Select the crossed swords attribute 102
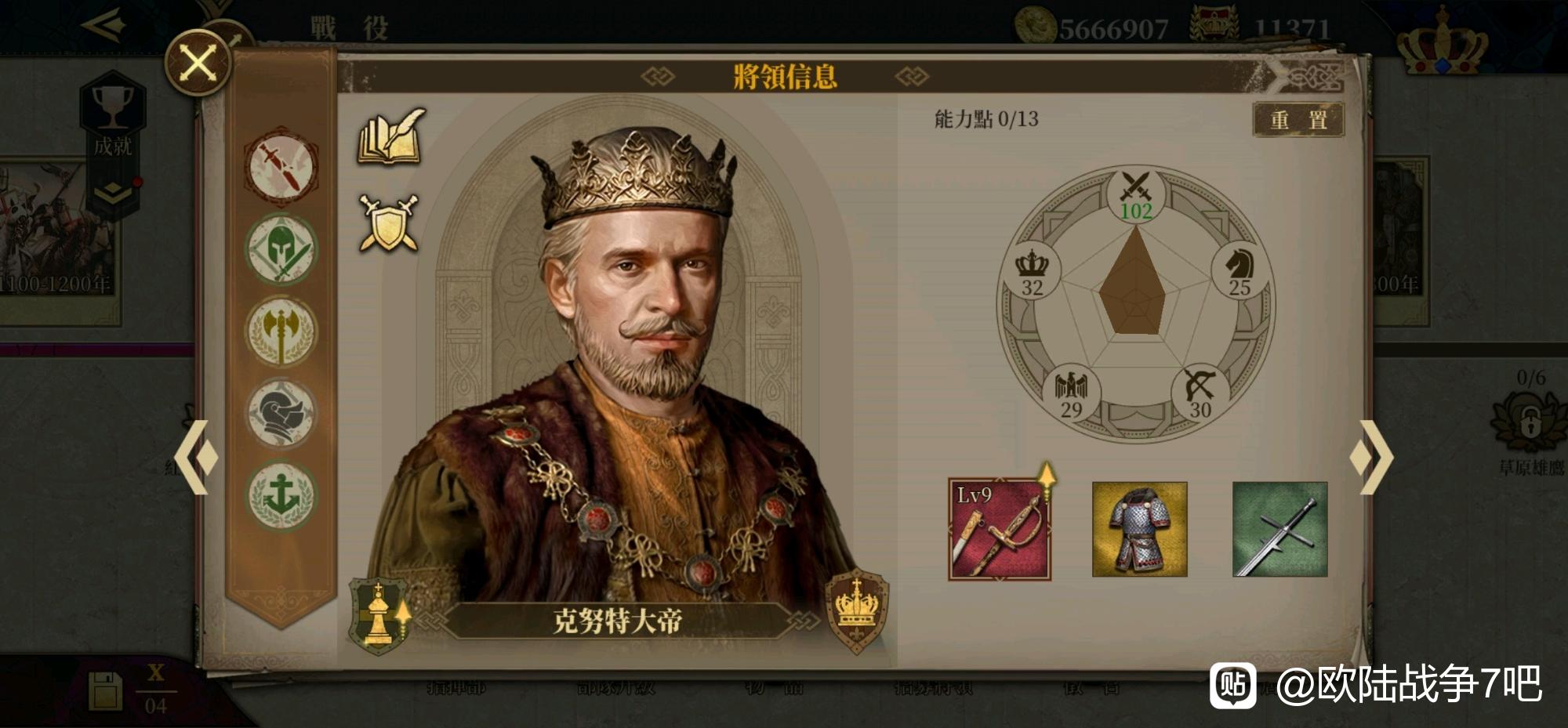1568x728 pixels. click(1136, 196)
